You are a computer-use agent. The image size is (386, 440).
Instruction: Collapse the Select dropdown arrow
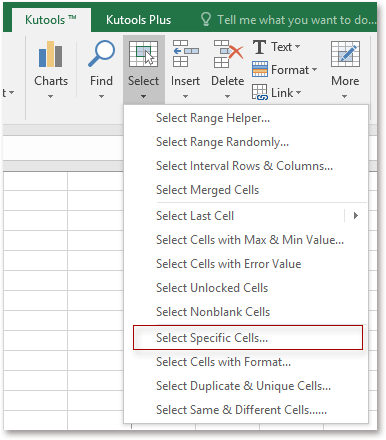[x=143, y=96]
